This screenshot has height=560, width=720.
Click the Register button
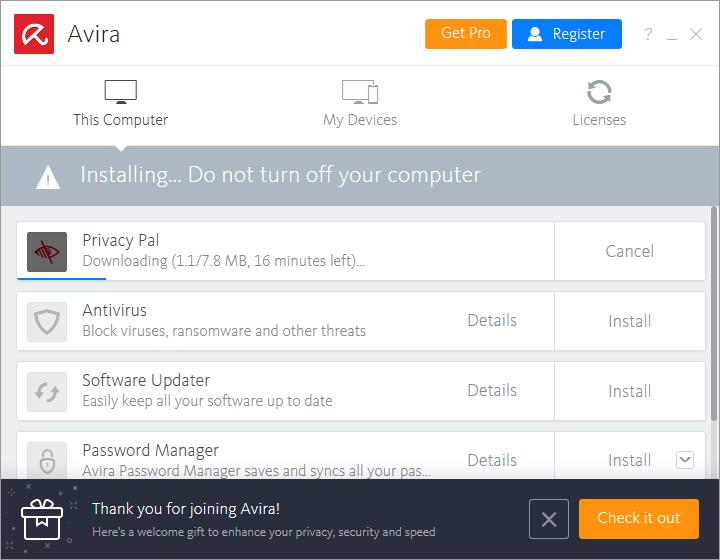(566, 34)
